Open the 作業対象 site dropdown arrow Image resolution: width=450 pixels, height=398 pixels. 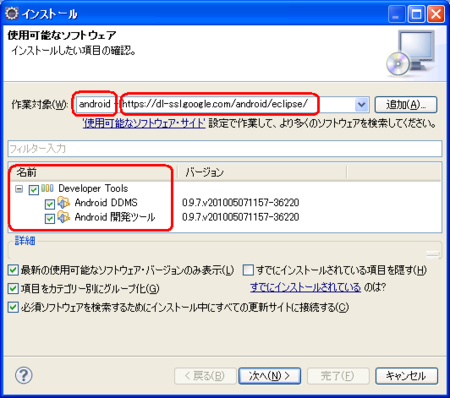click(x=362, y=105)
